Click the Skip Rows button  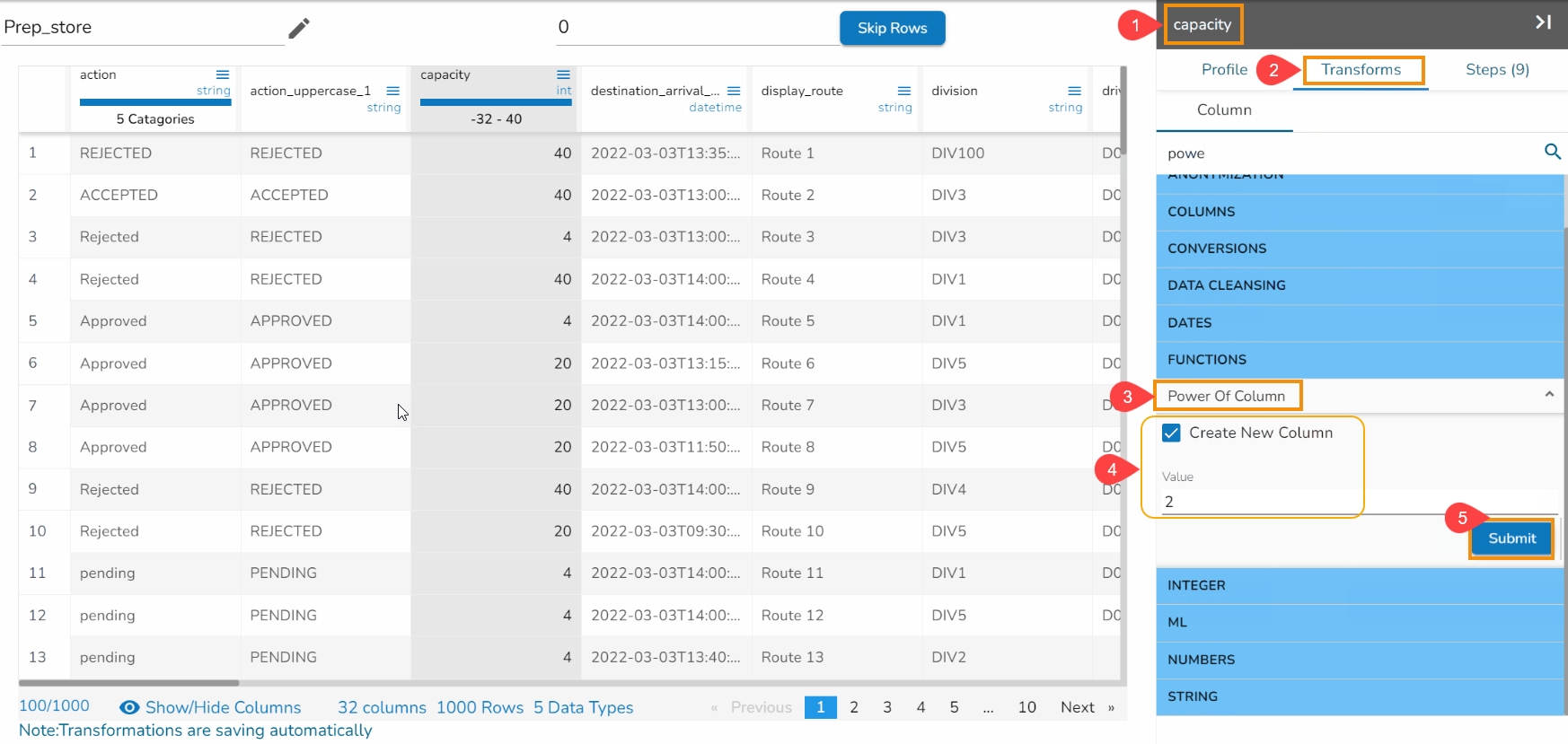892,28
